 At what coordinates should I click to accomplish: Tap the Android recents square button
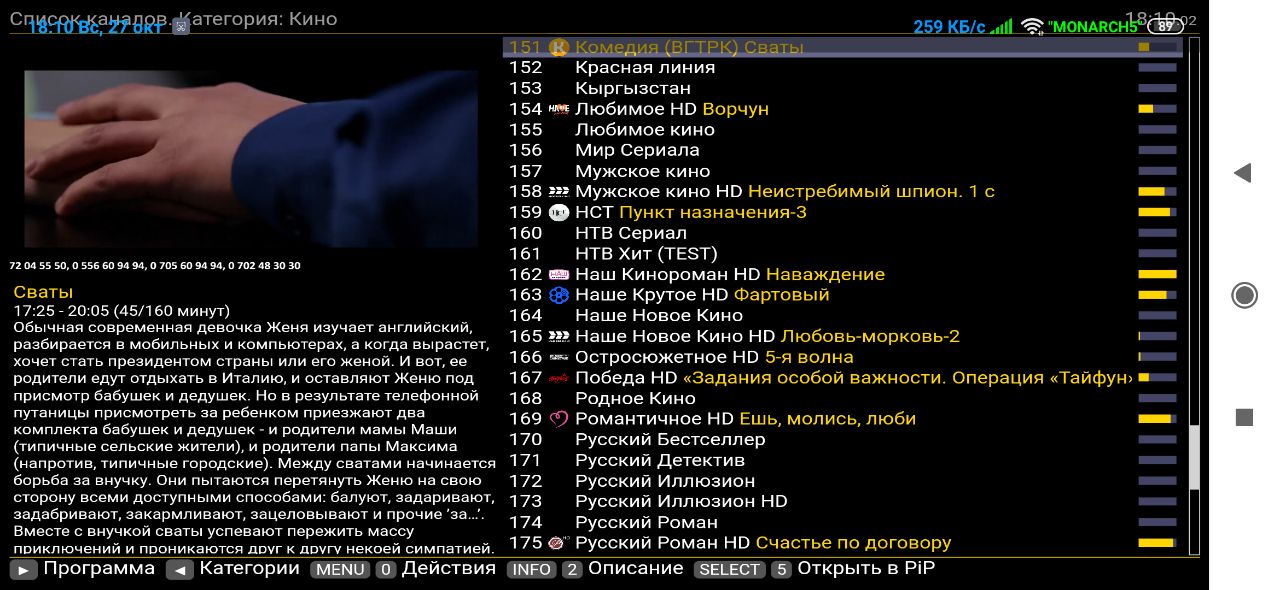1244,417
